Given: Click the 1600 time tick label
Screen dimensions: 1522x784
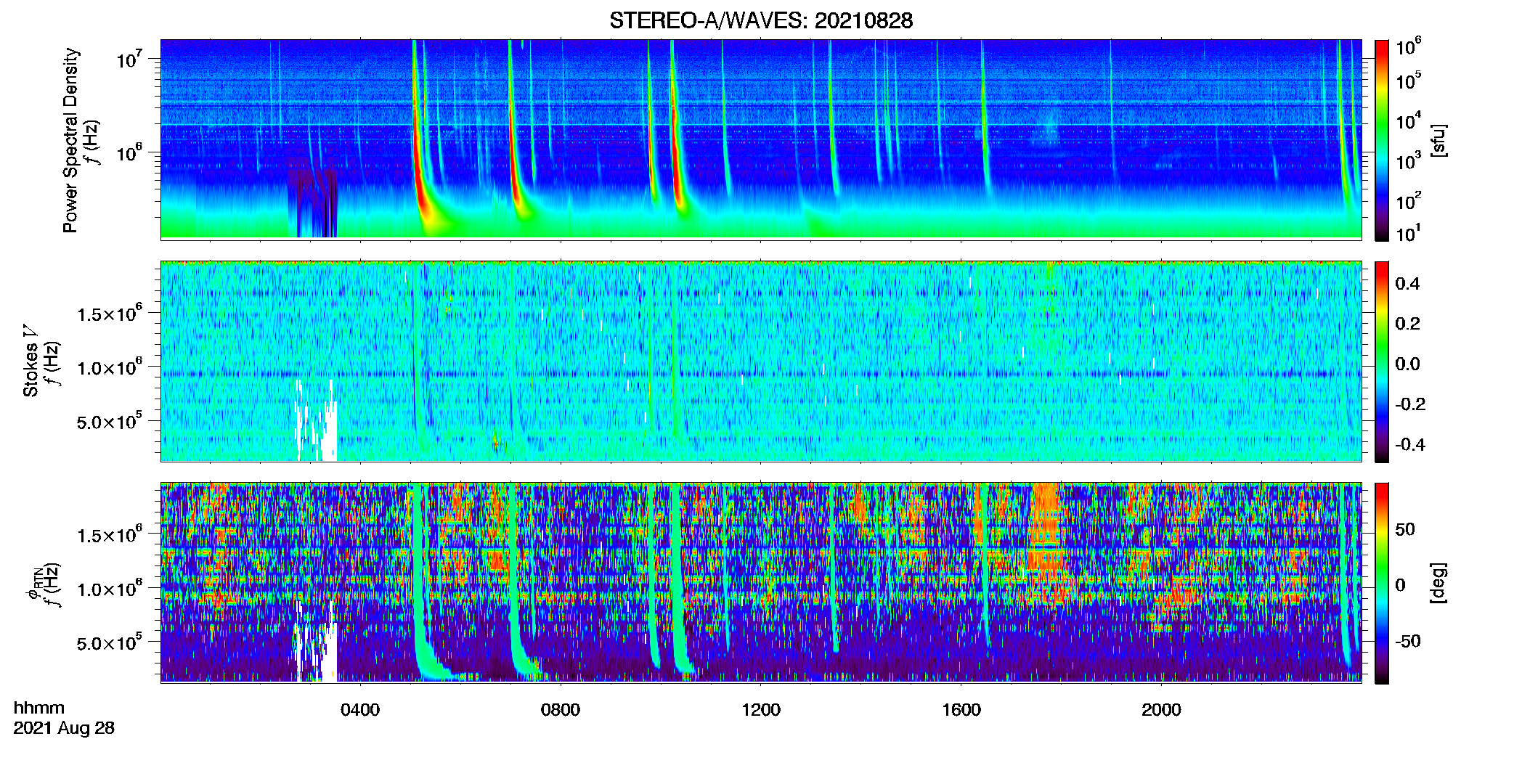Looking at the screenshot, I should pyautogui.click(x=961, y=709).
